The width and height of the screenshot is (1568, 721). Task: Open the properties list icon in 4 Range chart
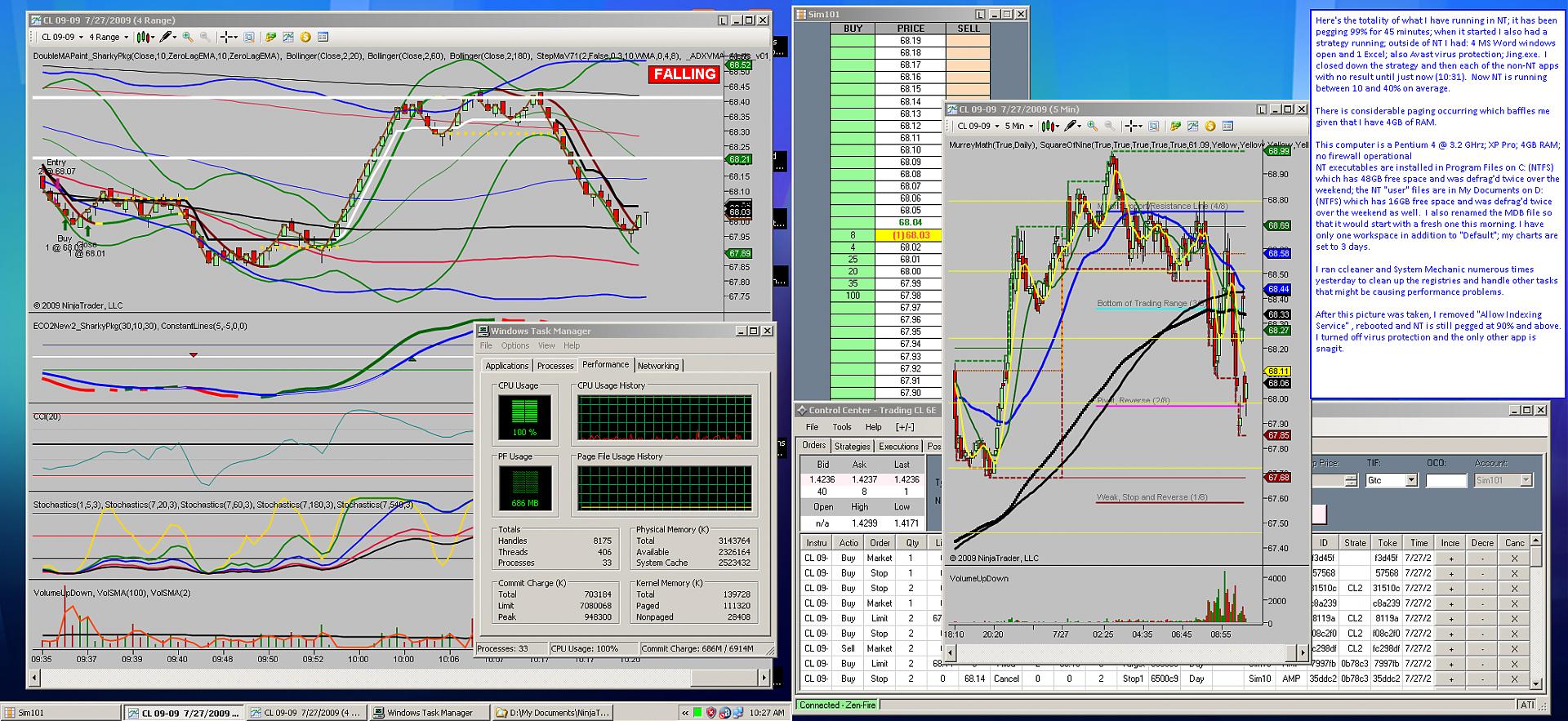tap(323, 37)
